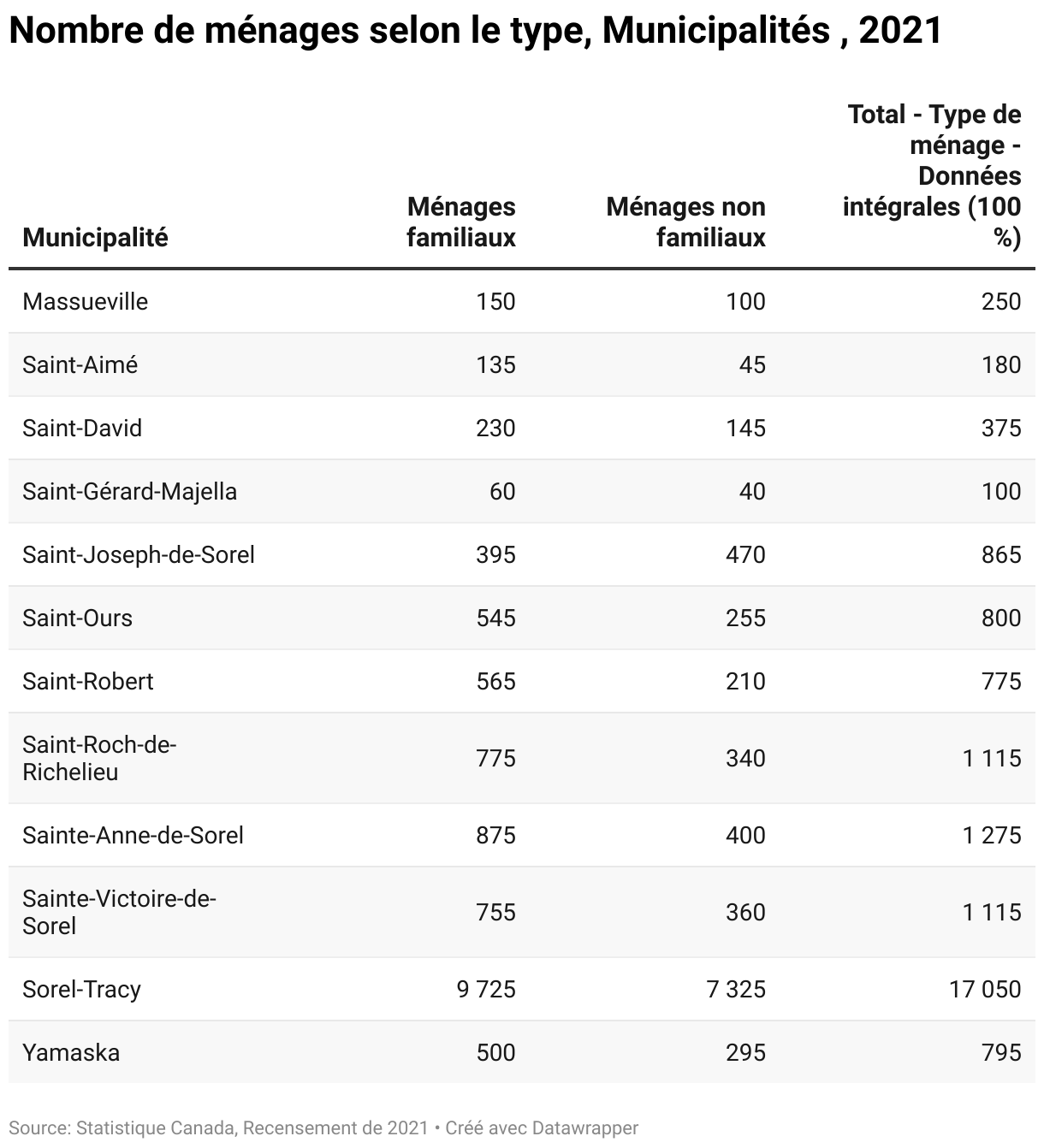Click the Total - Type de ménage header
This screenshot has height=1148, width=1044.
tap(932, 176)
